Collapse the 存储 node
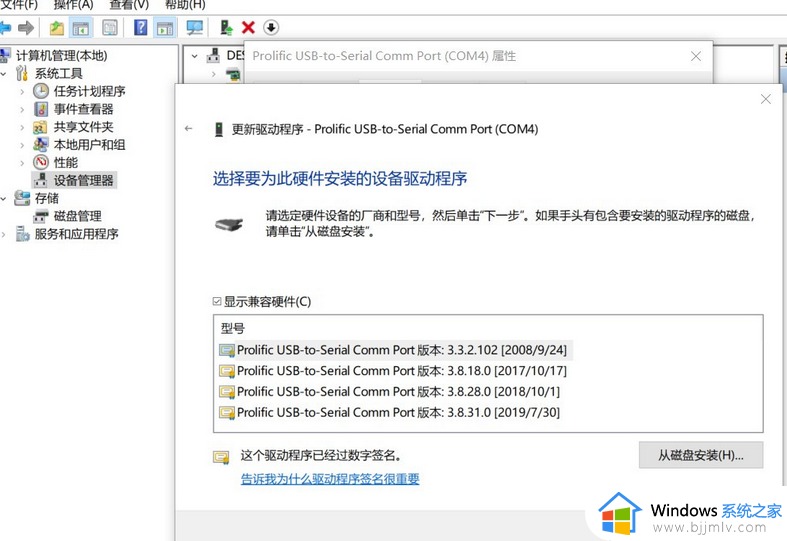This screenshot has height=541, width=787. pyautogui.click(x=4, y=199)
